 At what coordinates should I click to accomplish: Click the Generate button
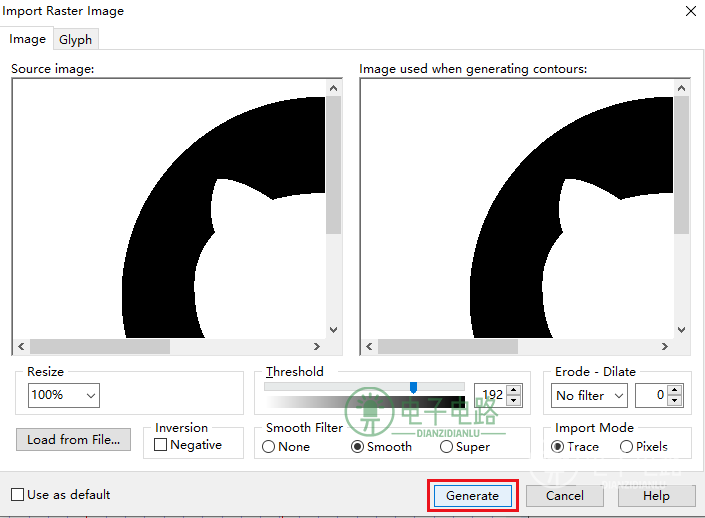pos(473,496)
